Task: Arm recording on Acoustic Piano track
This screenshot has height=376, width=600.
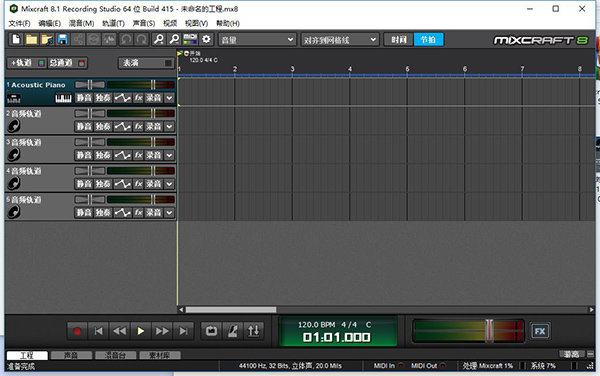Action: [x=153, y=98]
